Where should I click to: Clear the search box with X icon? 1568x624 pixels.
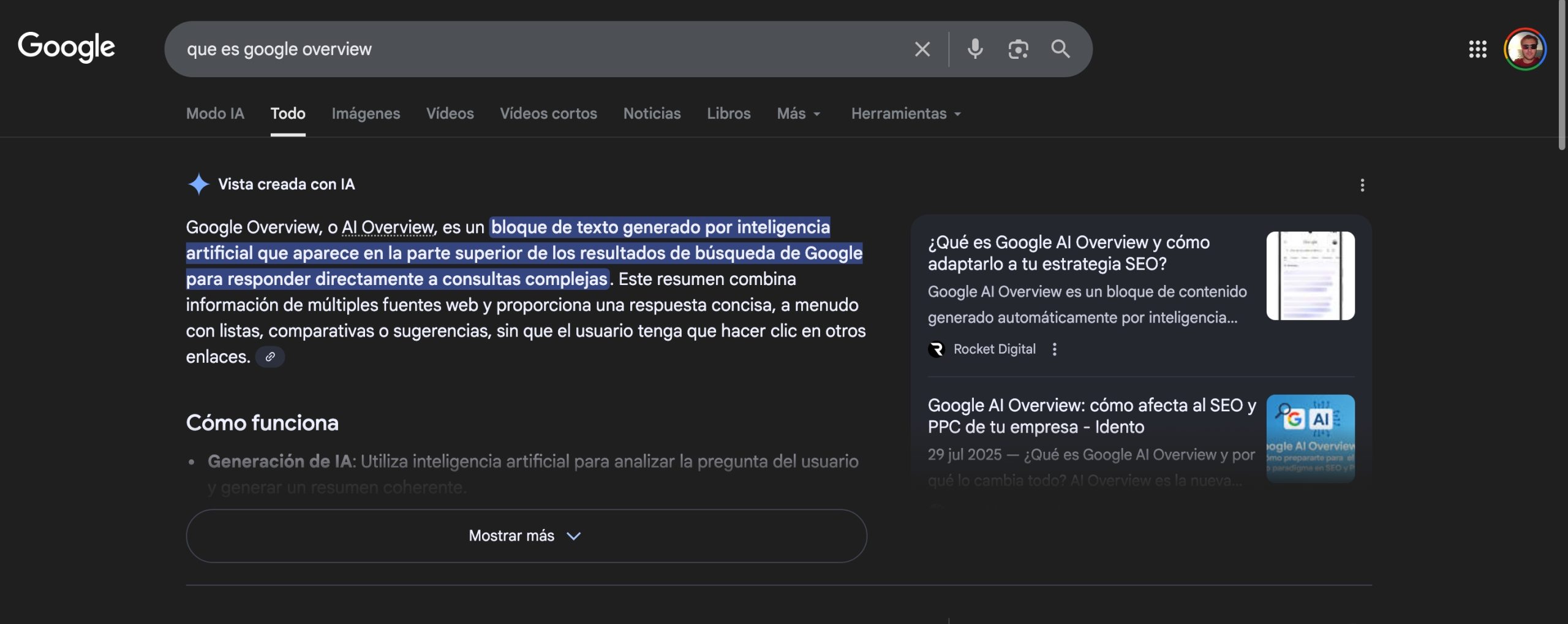[x=922, y=49]
